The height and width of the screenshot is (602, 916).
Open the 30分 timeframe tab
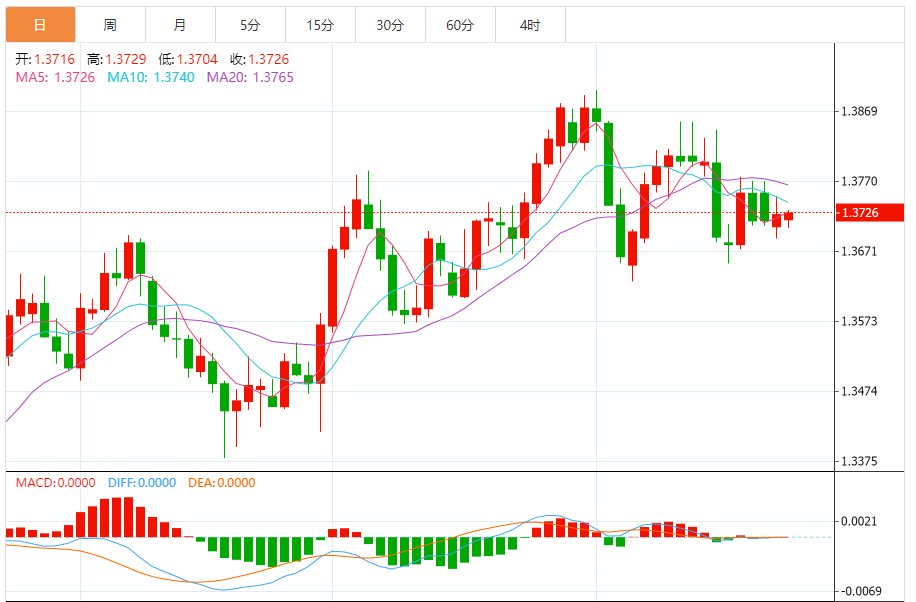(391, 25)
